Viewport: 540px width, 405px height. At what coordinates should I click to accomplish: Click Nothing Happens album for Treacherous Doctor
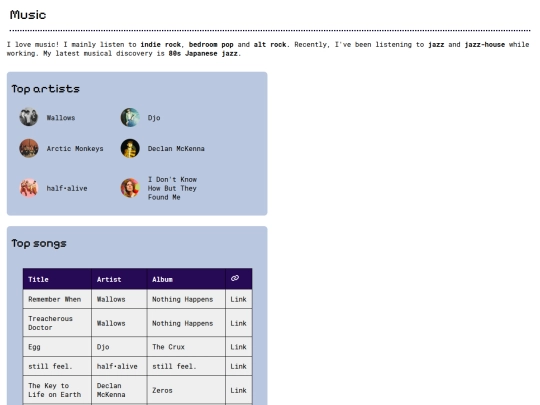click(186, 323)
